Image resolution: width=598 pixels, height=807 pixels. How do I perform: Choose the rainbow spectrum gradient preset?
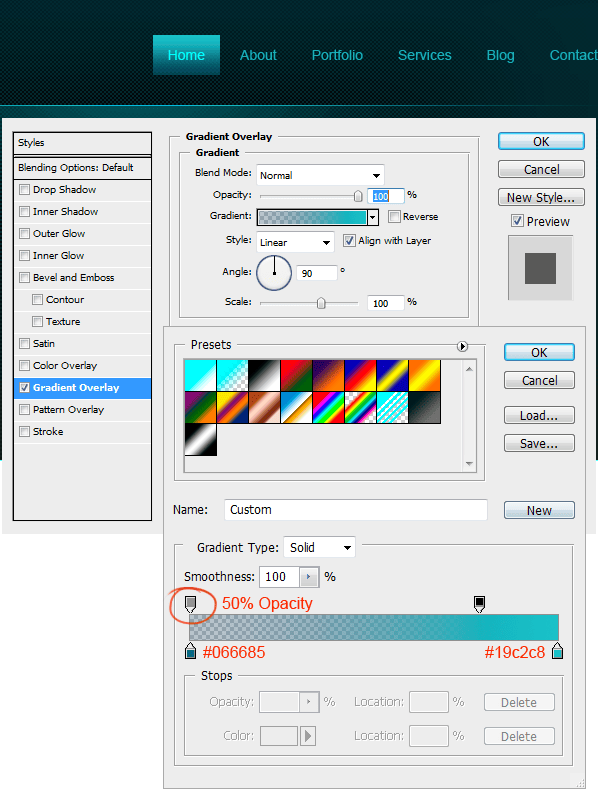pyautogui.click(x=328, y=407)
